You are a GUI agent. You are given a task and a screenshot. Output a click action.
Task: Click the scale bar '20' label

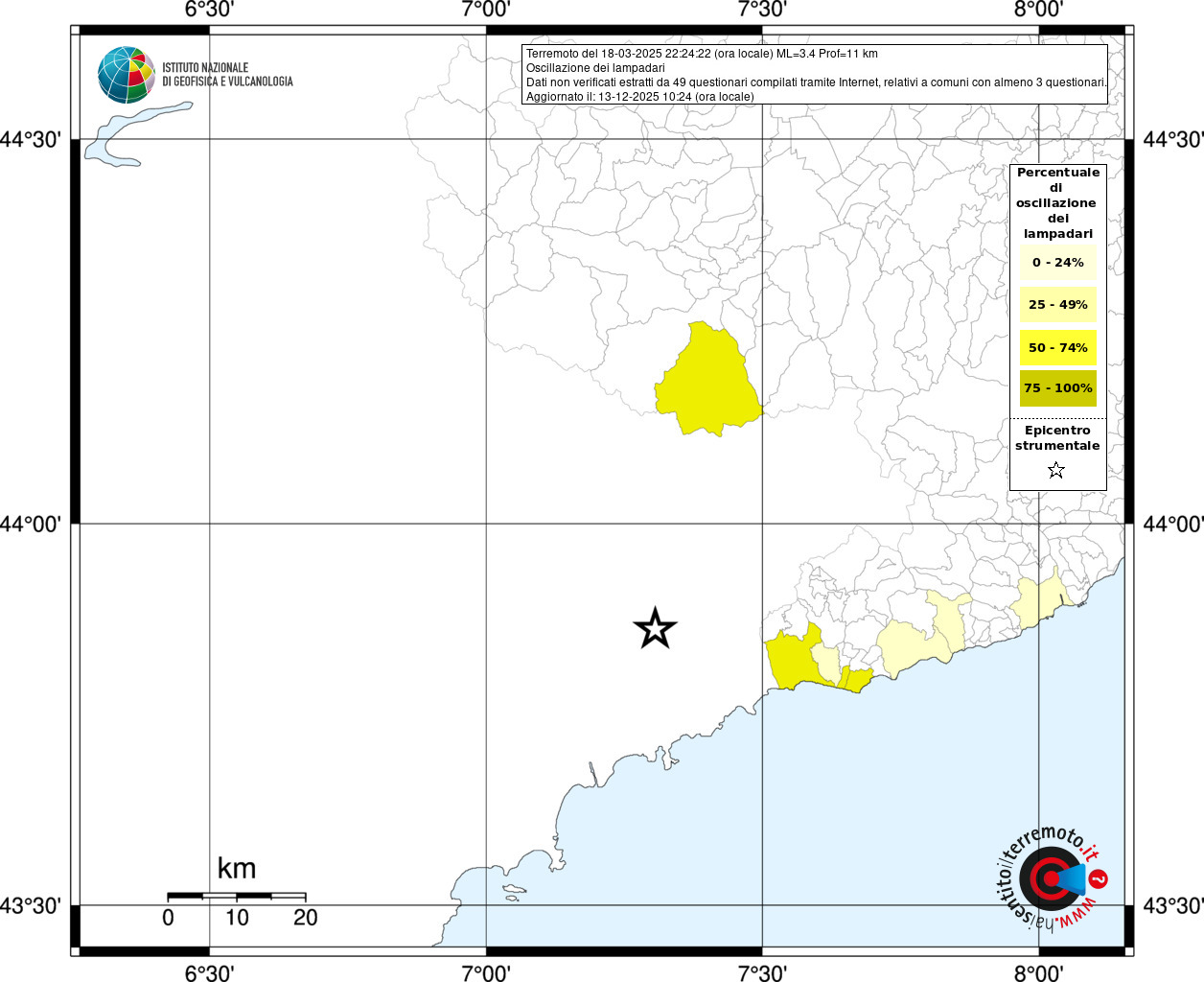point(306,918)
